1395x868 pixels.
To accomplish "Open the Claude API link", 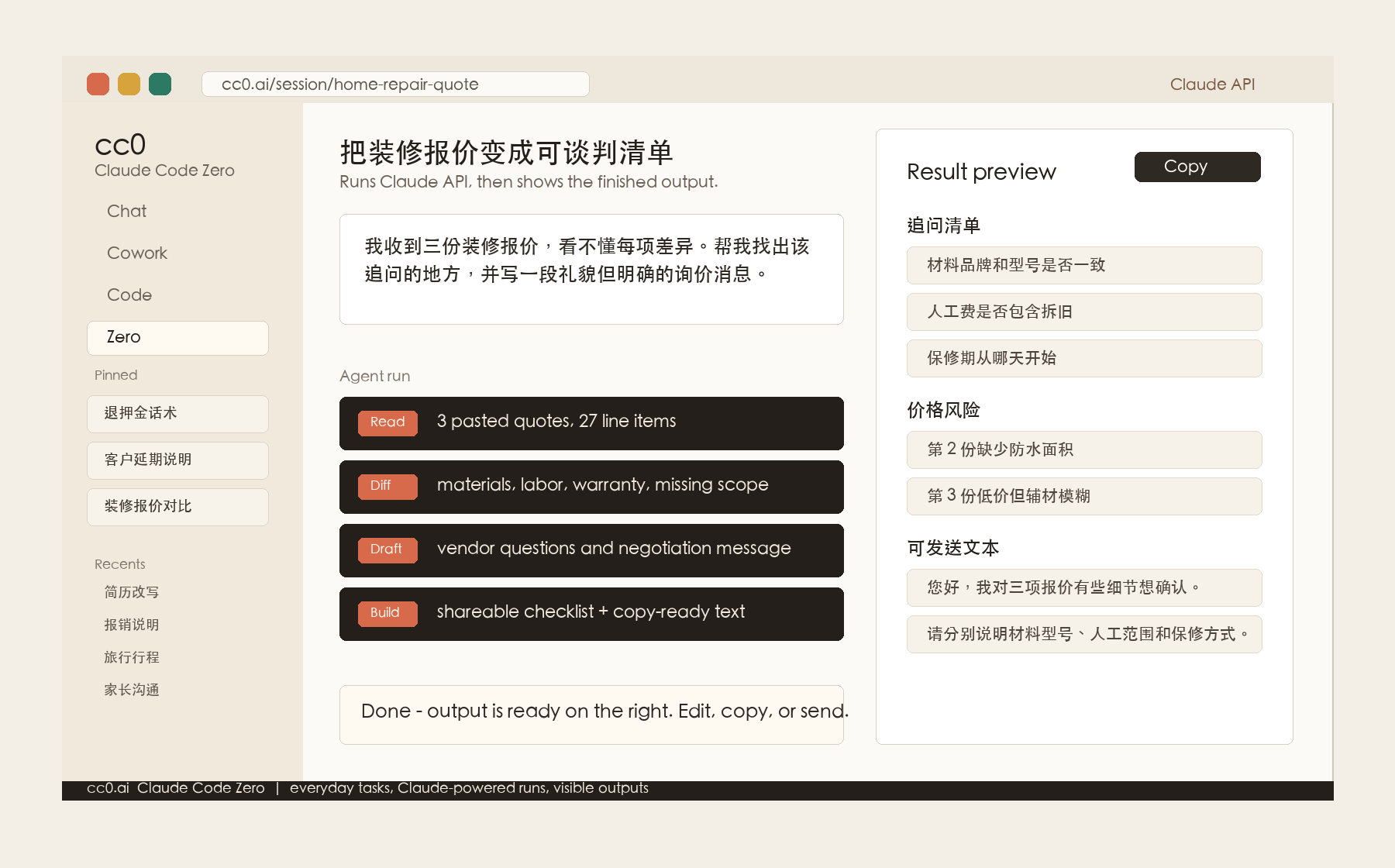I will pos(1212,84).
